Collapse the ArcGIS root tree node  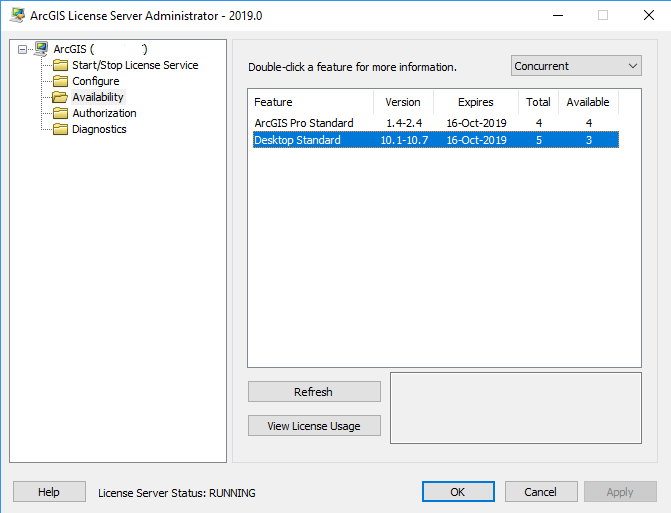(x=22, y=50)
